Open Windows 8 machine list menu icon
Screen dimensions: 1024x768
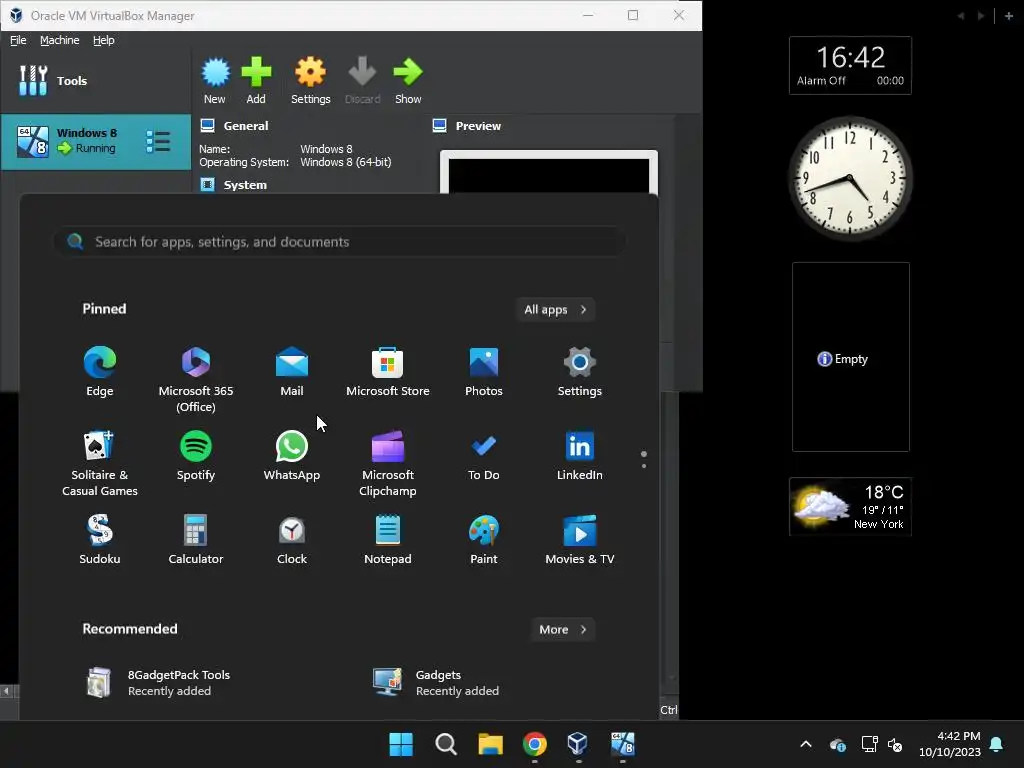(x=158, y=141)
